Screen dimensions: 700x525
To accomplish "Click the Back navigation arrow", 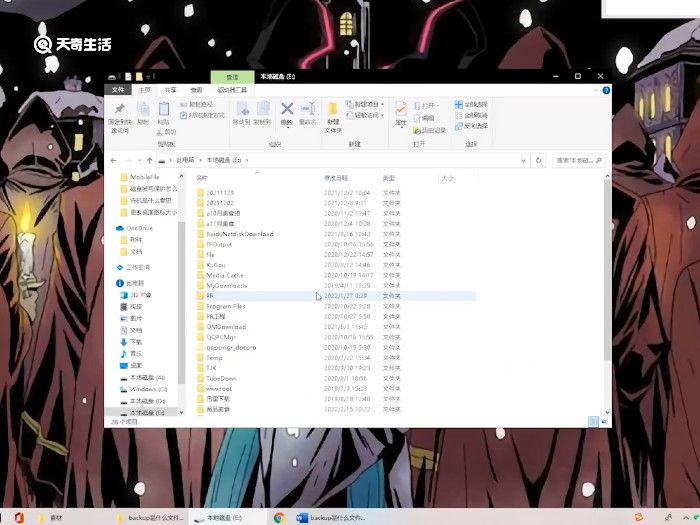I will (114, 160).
